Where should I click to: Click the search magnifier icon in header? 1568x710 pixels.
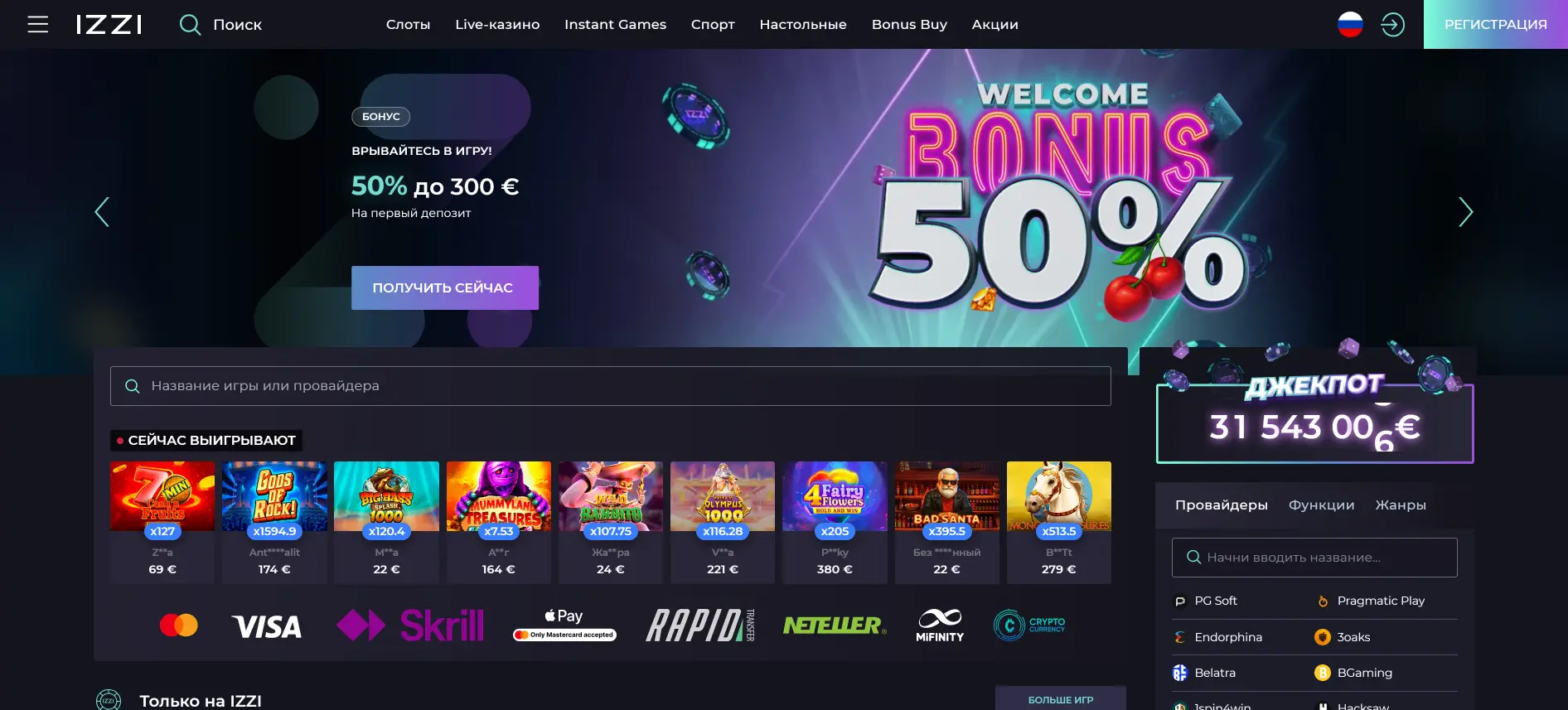[x=190, y=24]
